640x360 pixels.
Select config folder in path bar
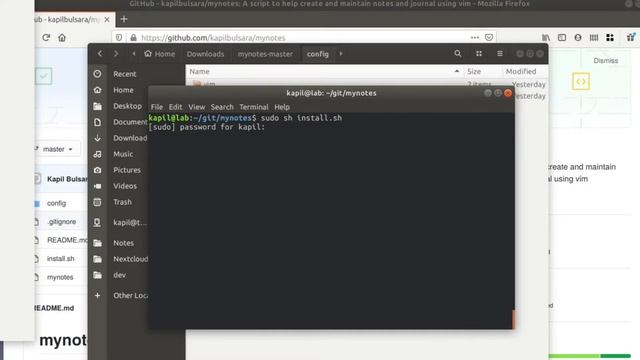(x=318, y=54)
